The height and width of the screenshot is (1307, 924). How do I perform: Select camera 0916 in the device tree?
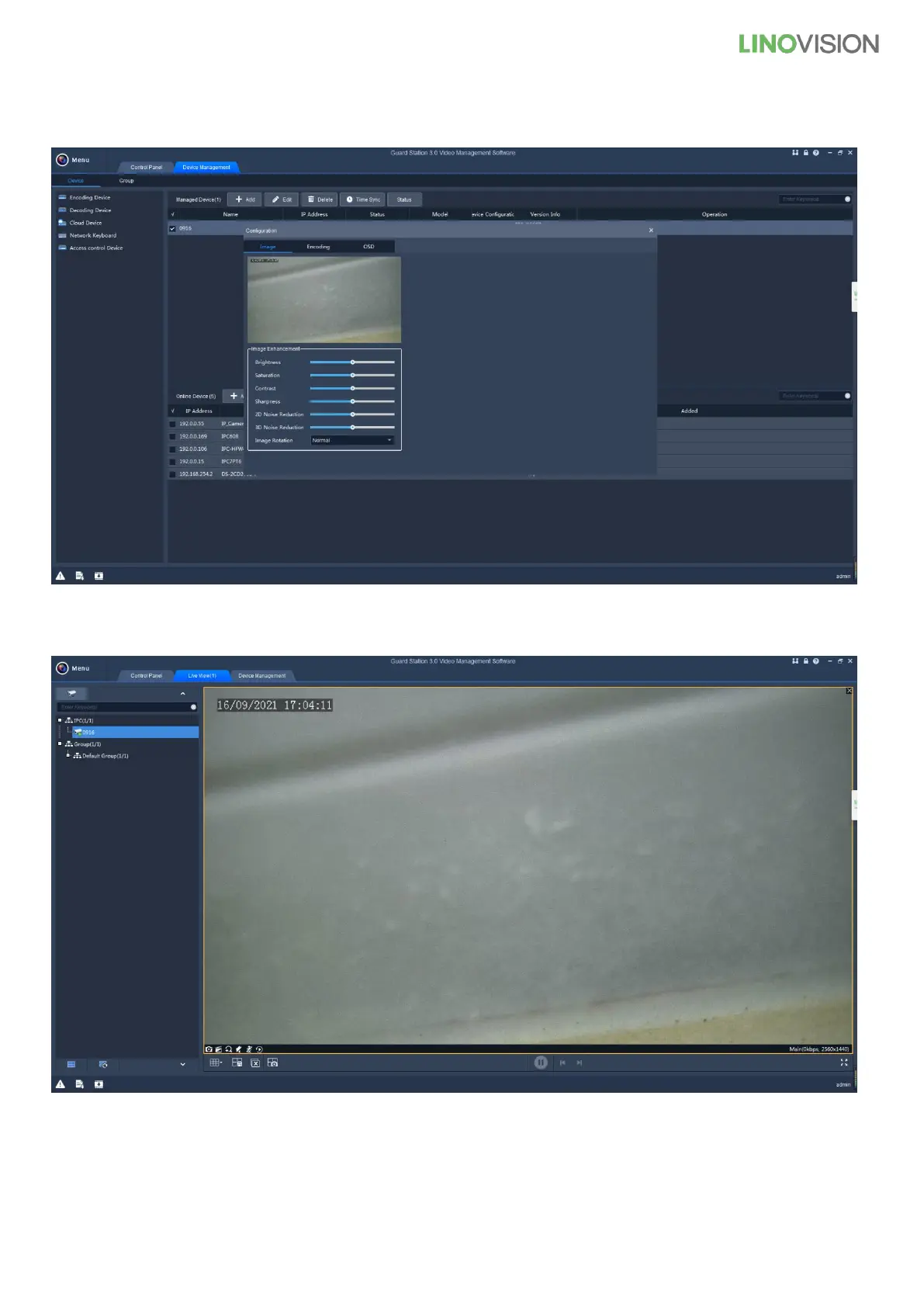[133, 732]
